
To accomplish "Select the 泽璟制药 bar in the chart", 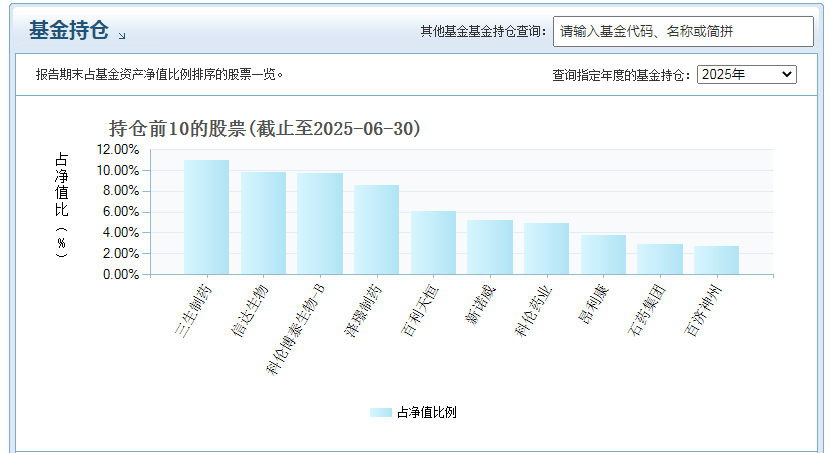I will click(376, 230).
